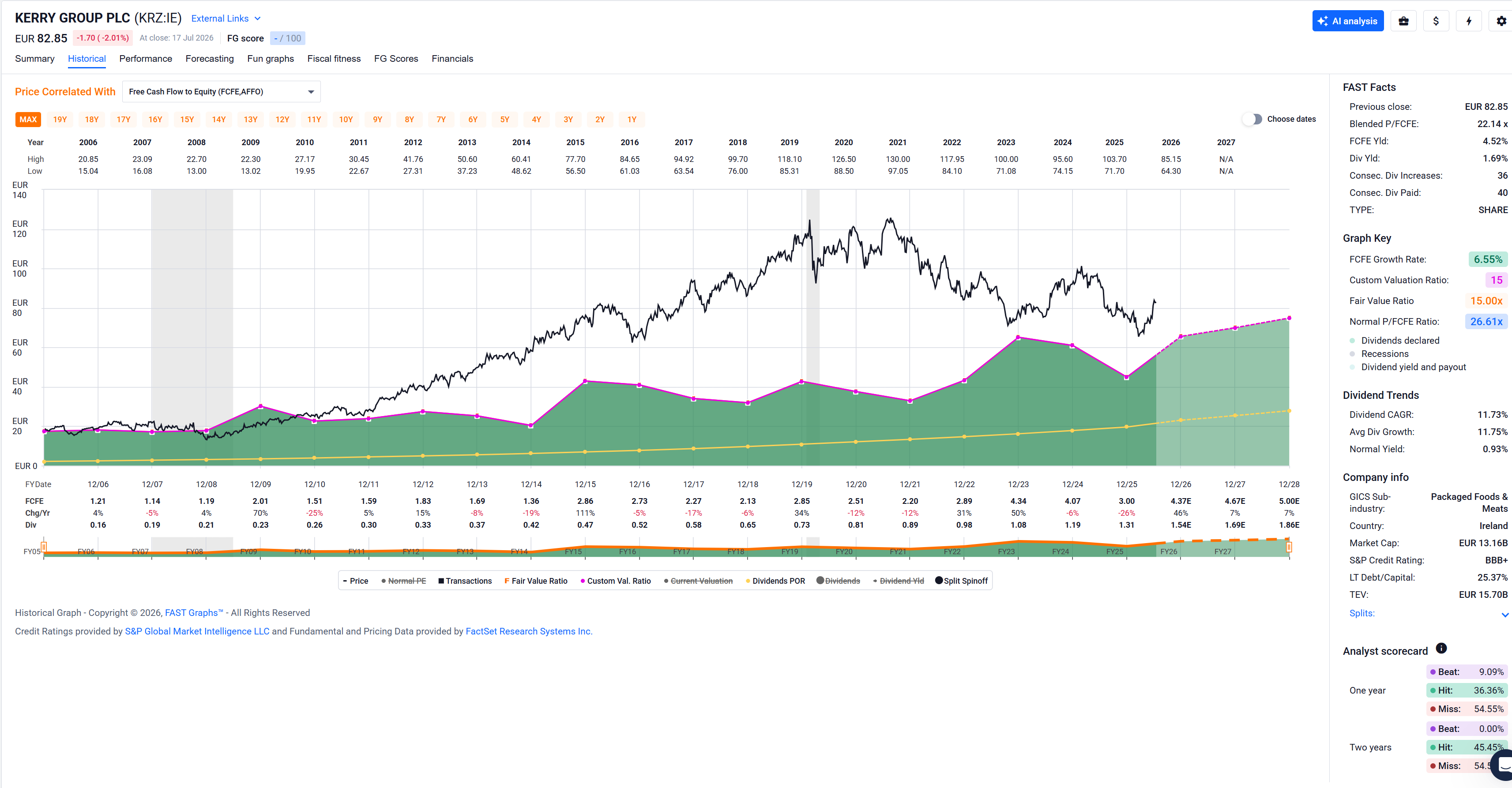Click the Analyst scorecard info icon
The width and height of the screenshot is (1512, 788).
click(1441, 648)
